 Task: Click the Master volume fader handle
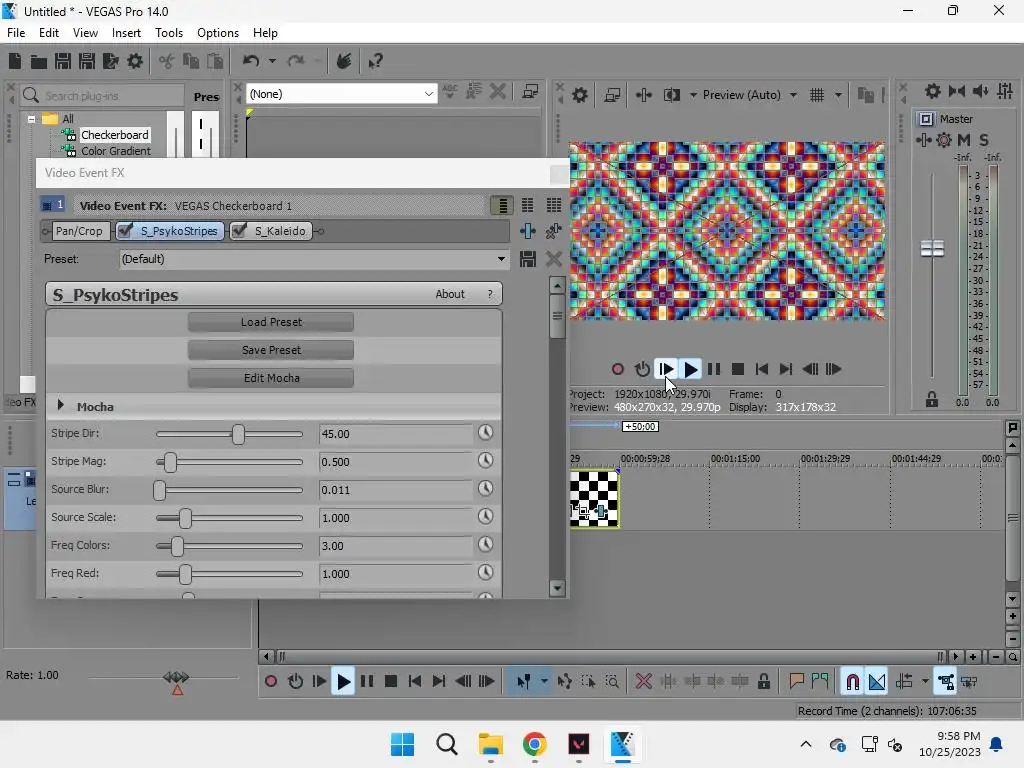[932, 249]
